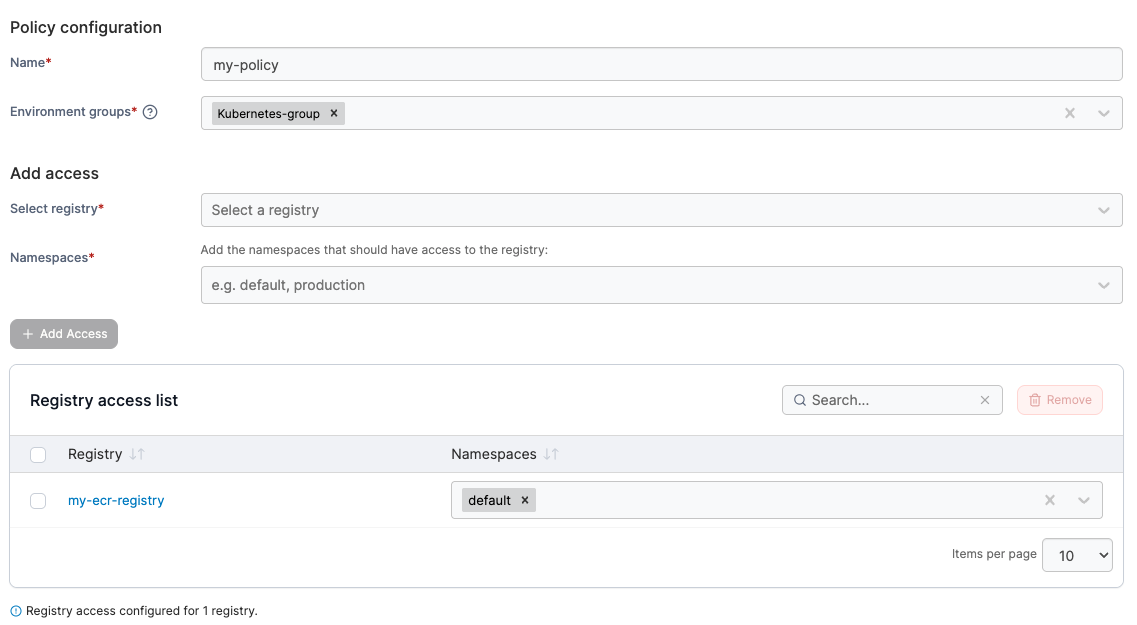Toggle the select-all registries checkbox

pyautogui.click(x=38, y=455)
